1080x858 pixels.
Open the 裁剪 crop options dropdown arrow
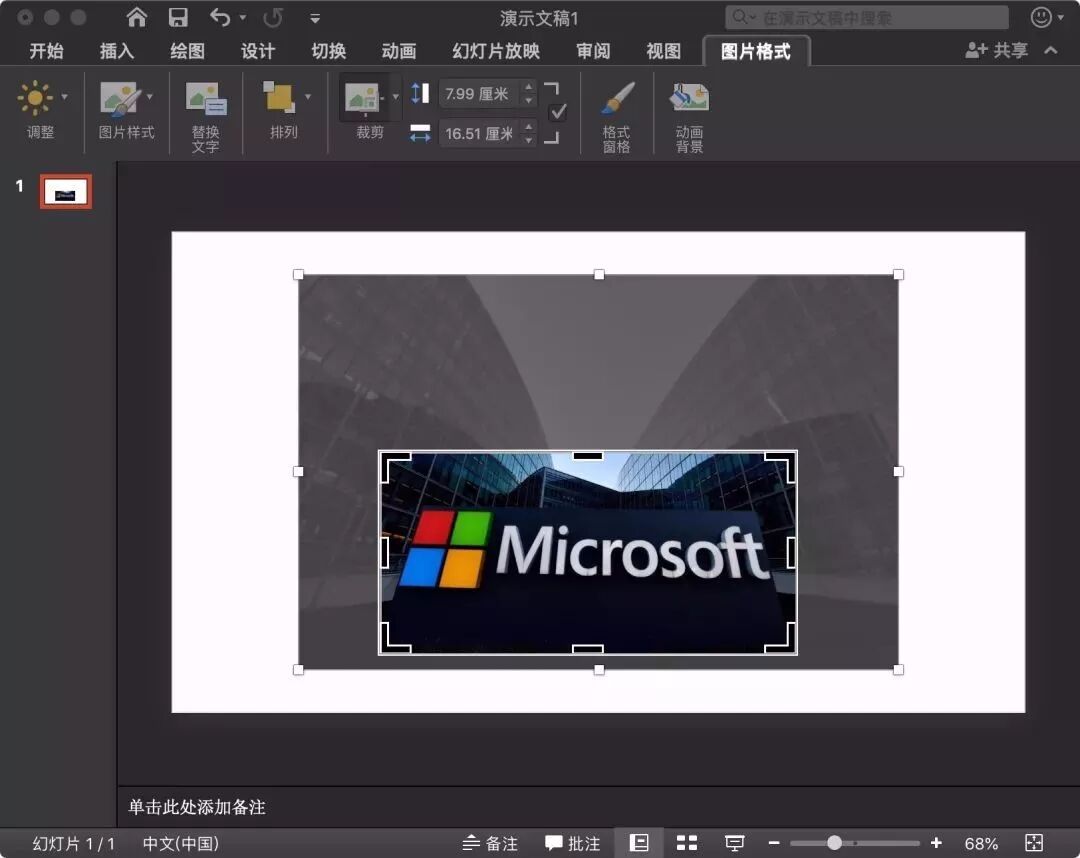coord(395,97)
